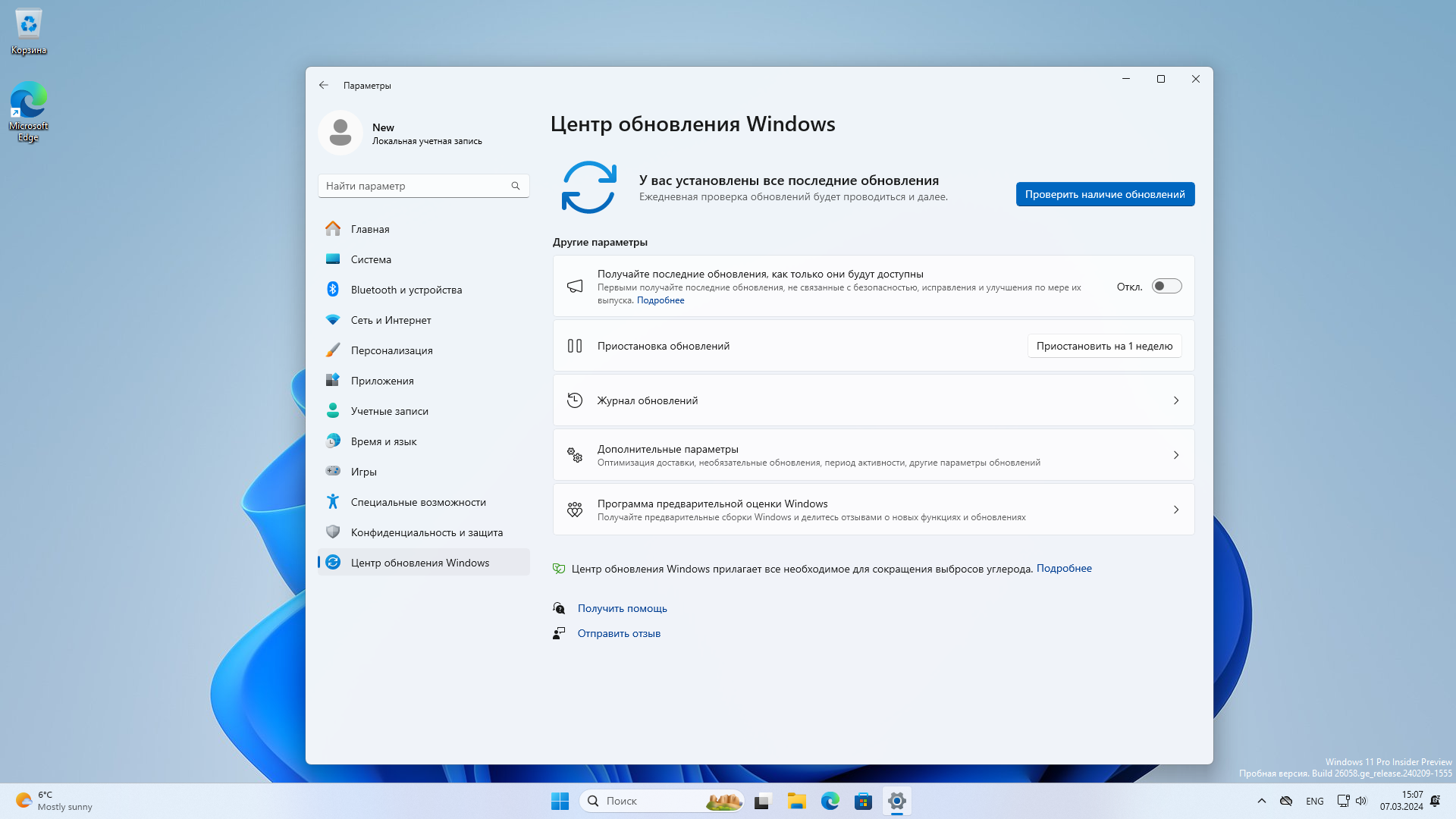
Task: Expand Журнал обновлений chevron
Action: (x=1176, y=400)
